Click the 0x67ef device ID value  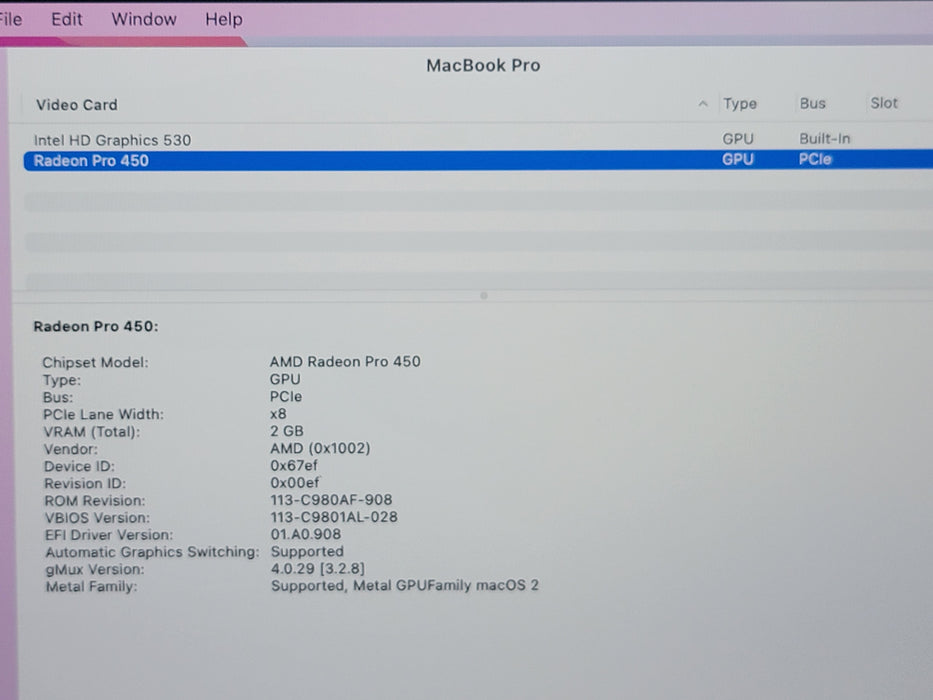[x=294, y=465]
